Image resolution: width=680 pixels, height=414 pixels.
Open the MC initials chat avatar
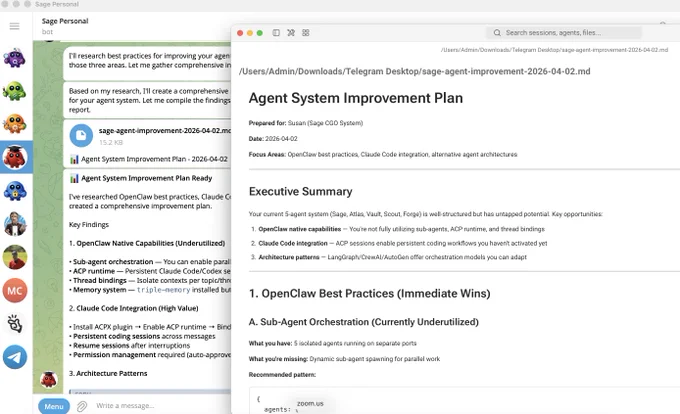pos(15,290)
